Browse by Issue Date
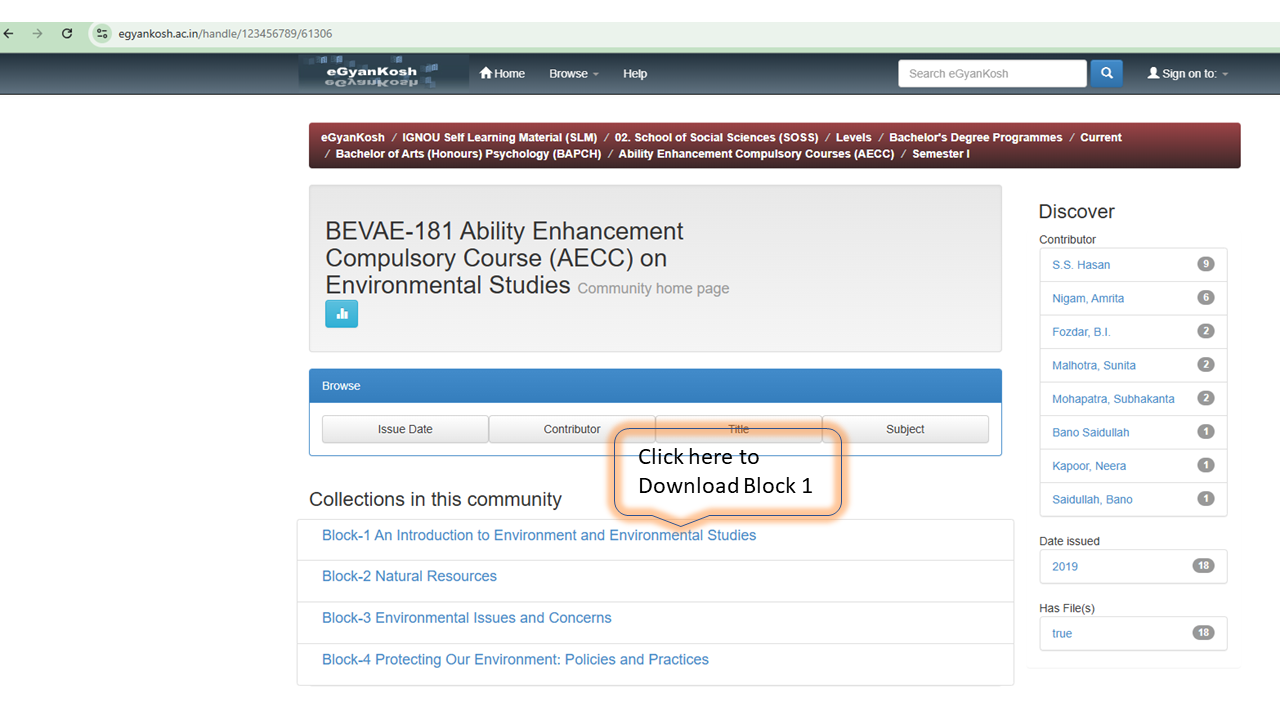Image resolution: width=1280 pixels, height=720 pixels. [x=405, y=429]
